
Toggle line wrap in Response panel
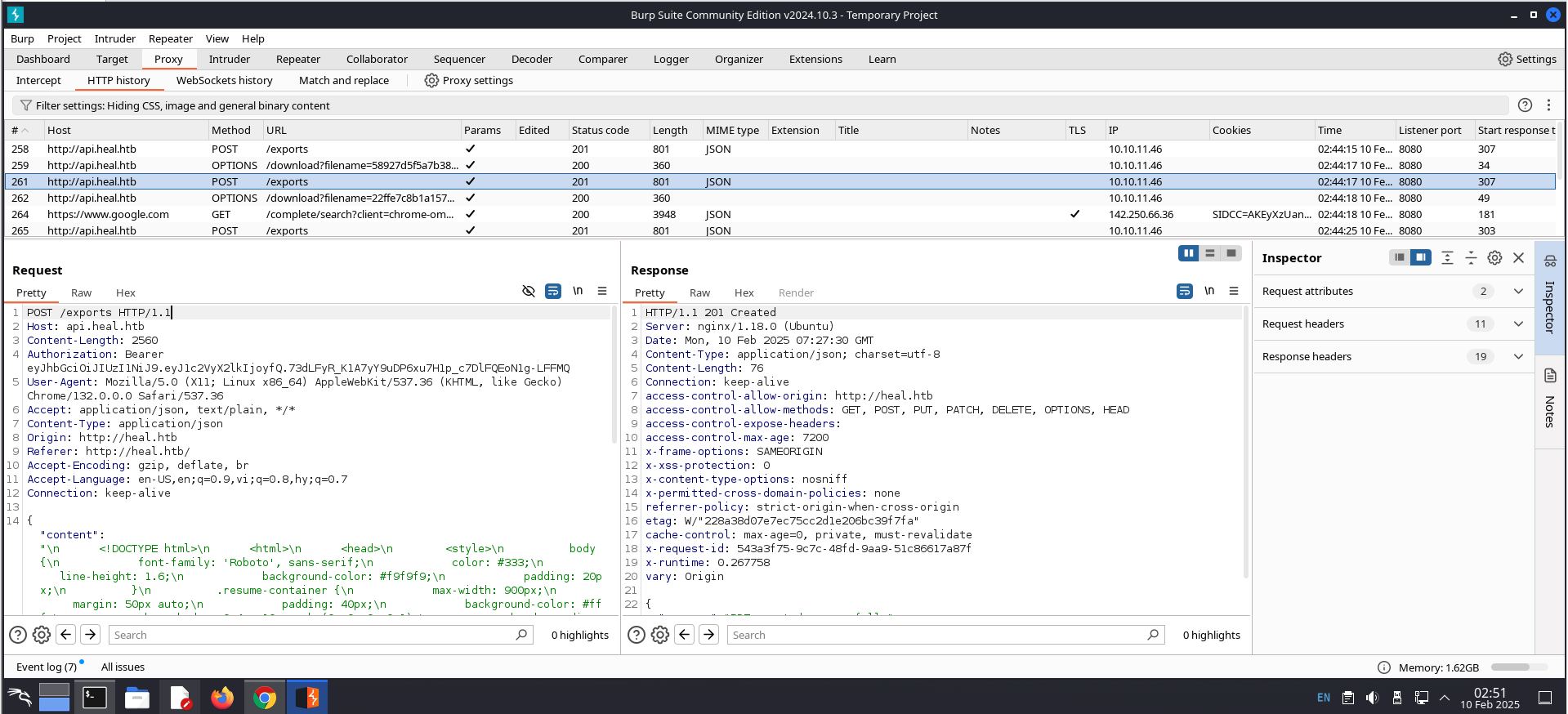(x=1184, y=291)
